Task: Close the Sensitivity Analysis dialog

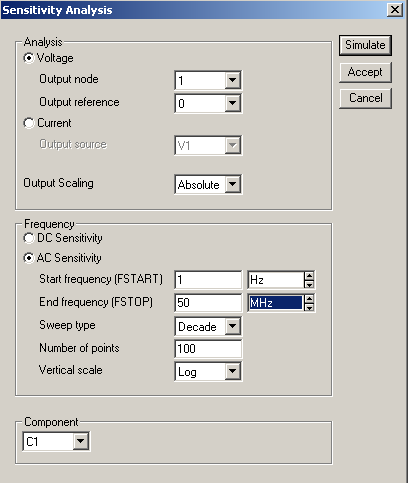Action: coord(395,10)
